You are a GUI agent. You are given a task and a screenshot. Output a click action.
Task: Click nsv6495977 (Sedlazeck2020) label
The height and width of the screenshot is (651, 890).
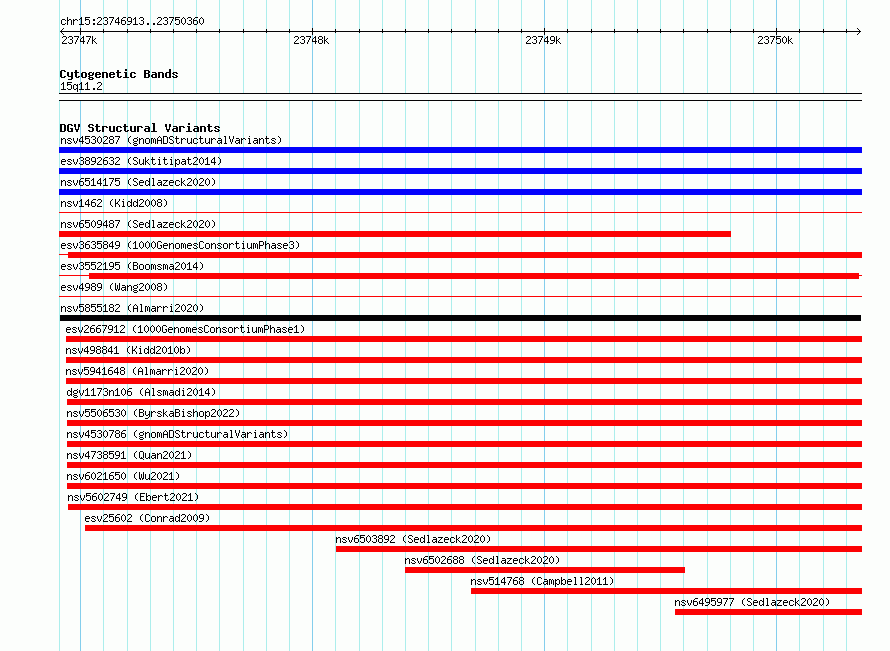pyautogui.click(x=752, y=602)
